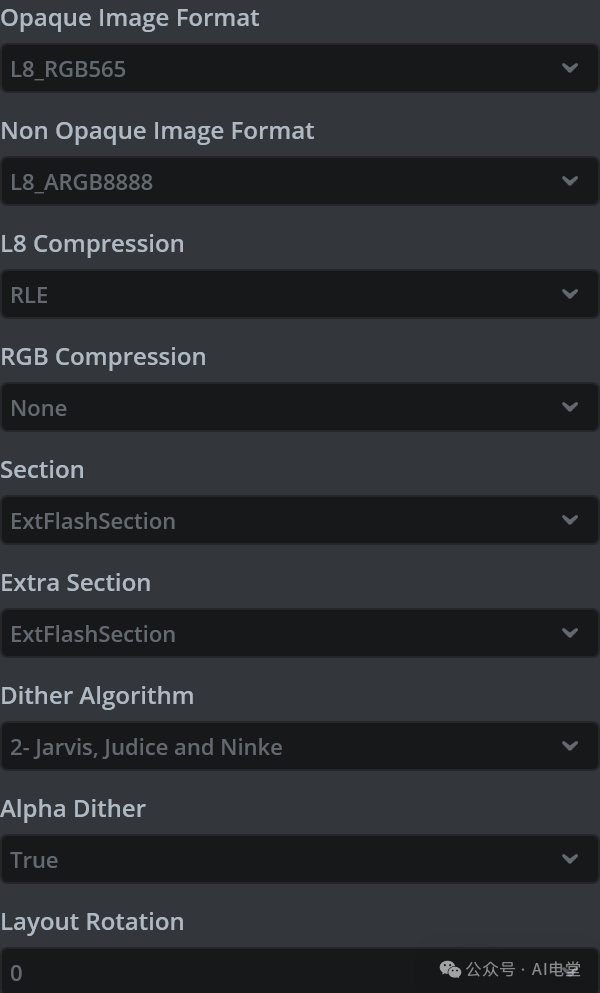The image size is (600, 993).
Task: Click the chevron arrow in Extra Section field
Action: click(570, 634)
